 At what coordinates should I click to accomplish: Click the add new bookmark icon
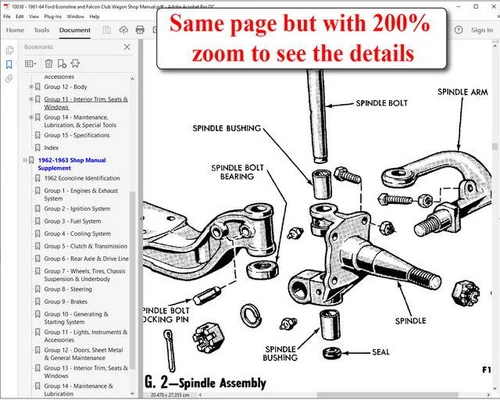click(62, 63)
